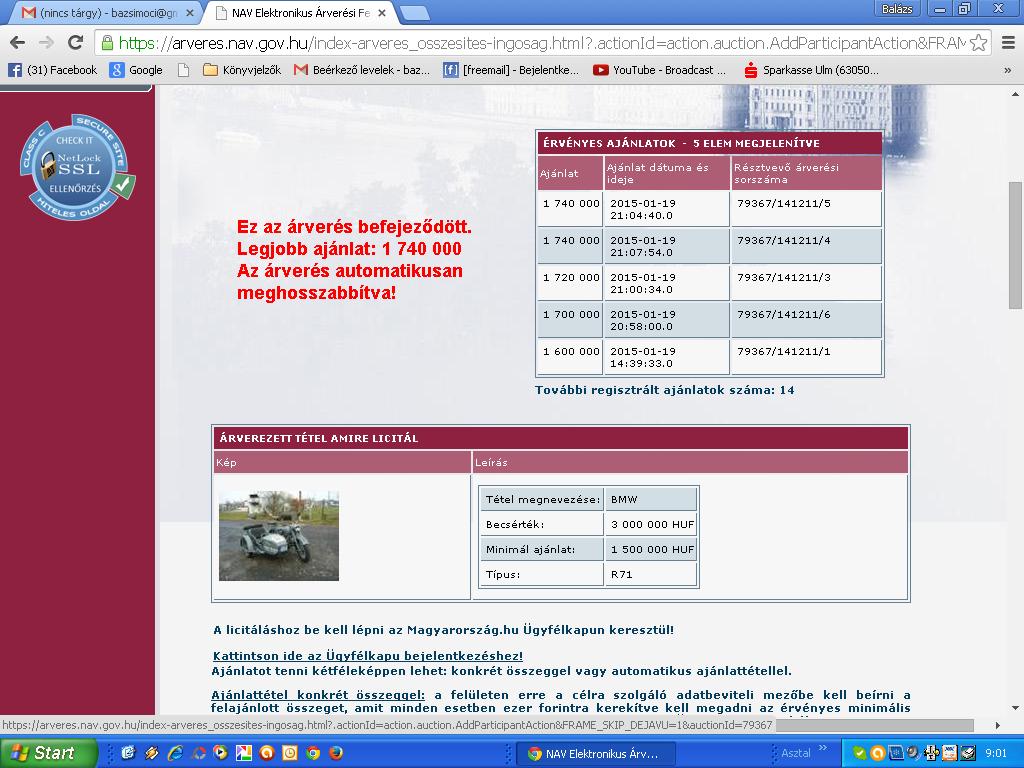Reload the page with refresh icon
This screenshot has height=768, width=1024.
[75, 43]
